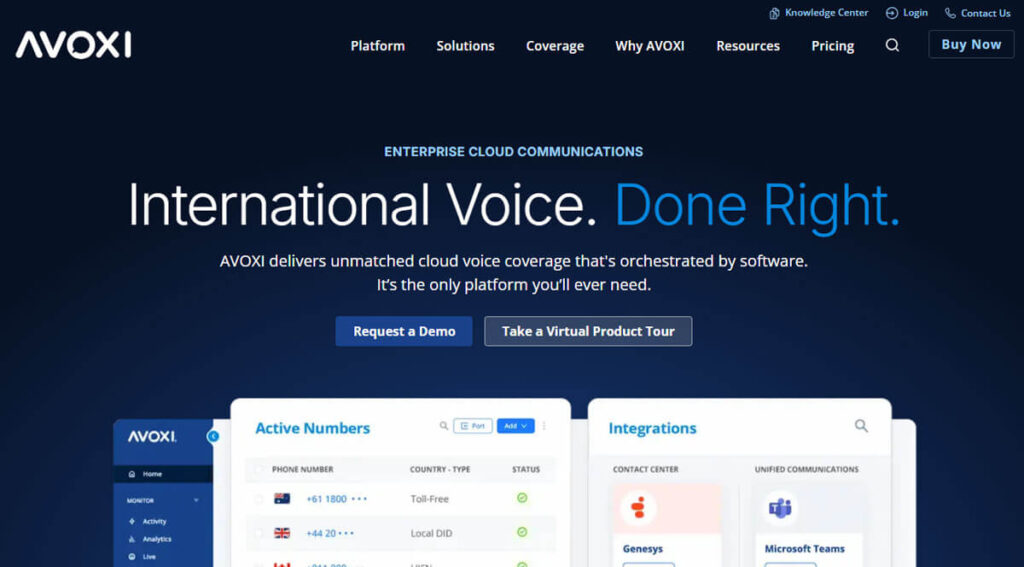Open the Why AVOXI menu
Viewport: 1024px width, 567px height.
point(650,46)
